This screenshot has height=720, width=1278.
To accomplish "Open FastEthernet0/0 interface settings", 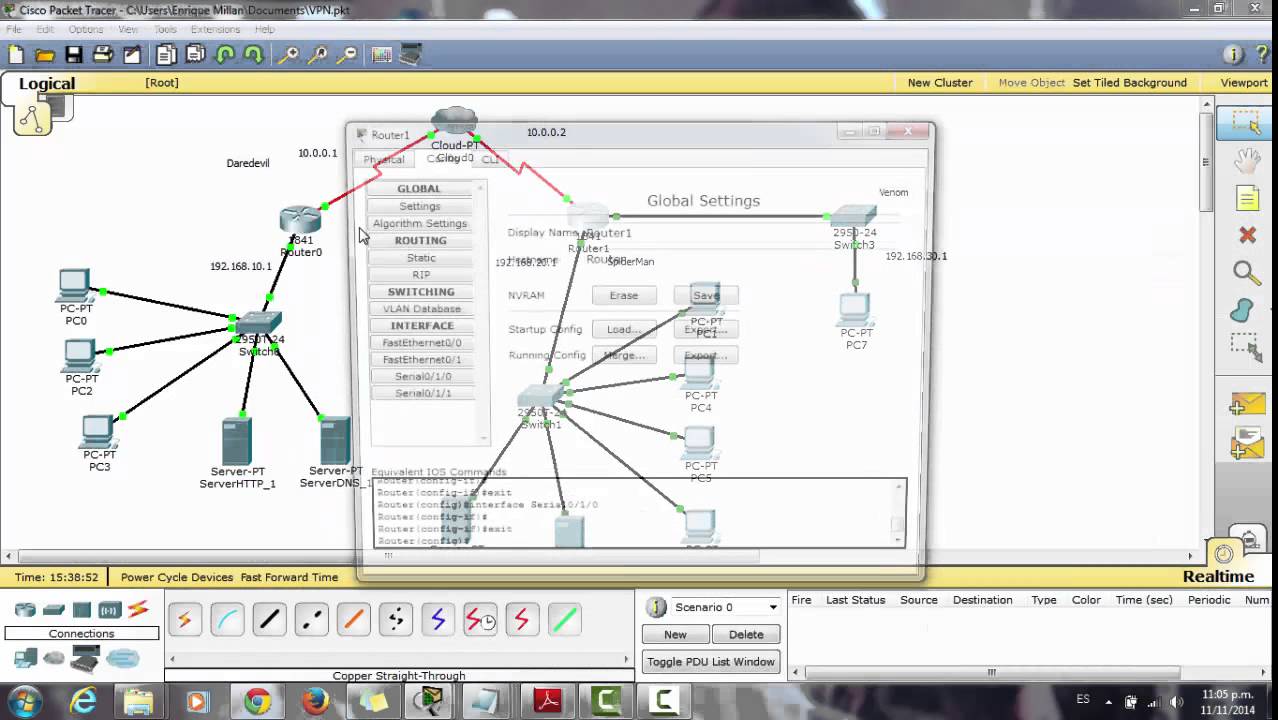I will point(422,342).
